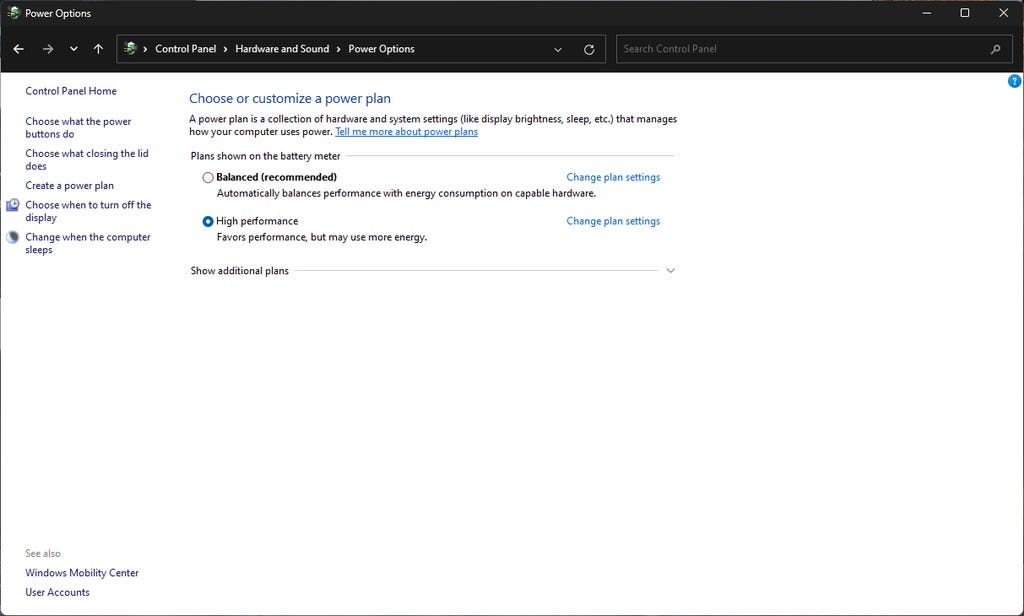Viewport: 1024px width, 616px height.
Task: Click the Search Control Panel field
Action: (x=814, y=49)
